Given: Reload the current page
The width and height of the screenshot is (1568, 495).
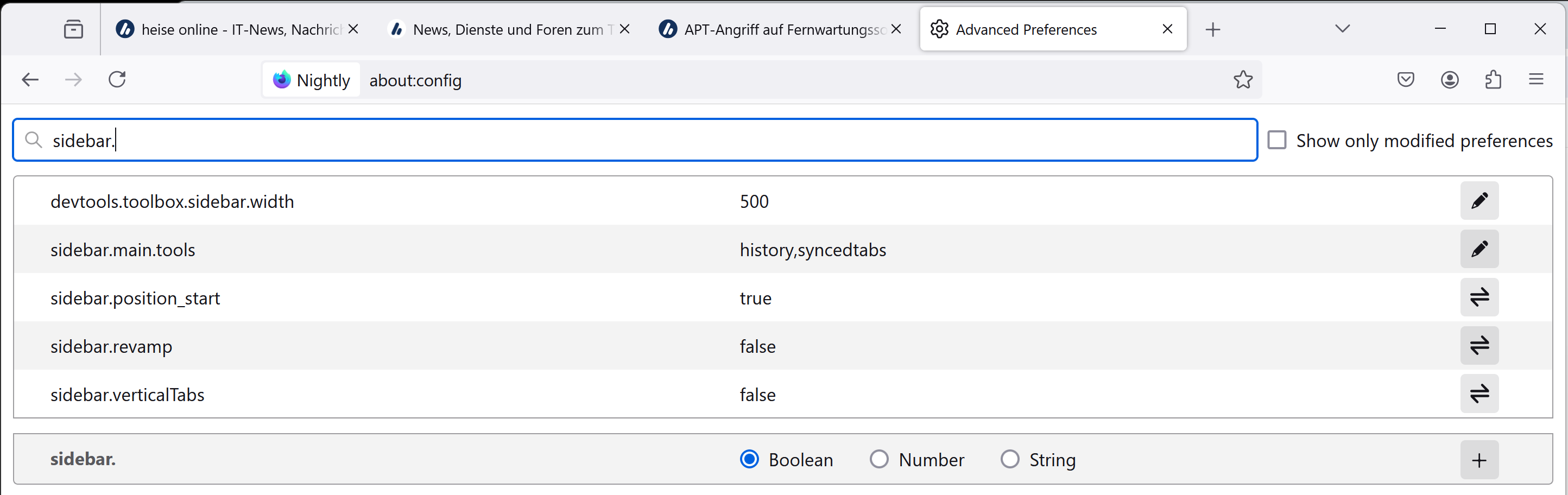Looking at the screenshot, I should pyautogui.click(x=117, y=80).
